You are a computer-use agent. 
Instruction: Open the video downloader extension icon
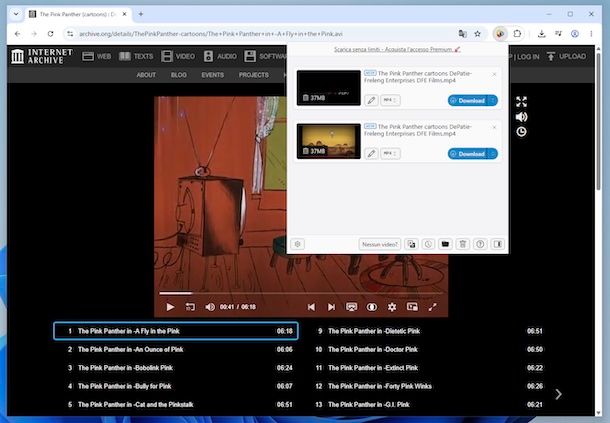pyautogui.click(x=500, y=34)
